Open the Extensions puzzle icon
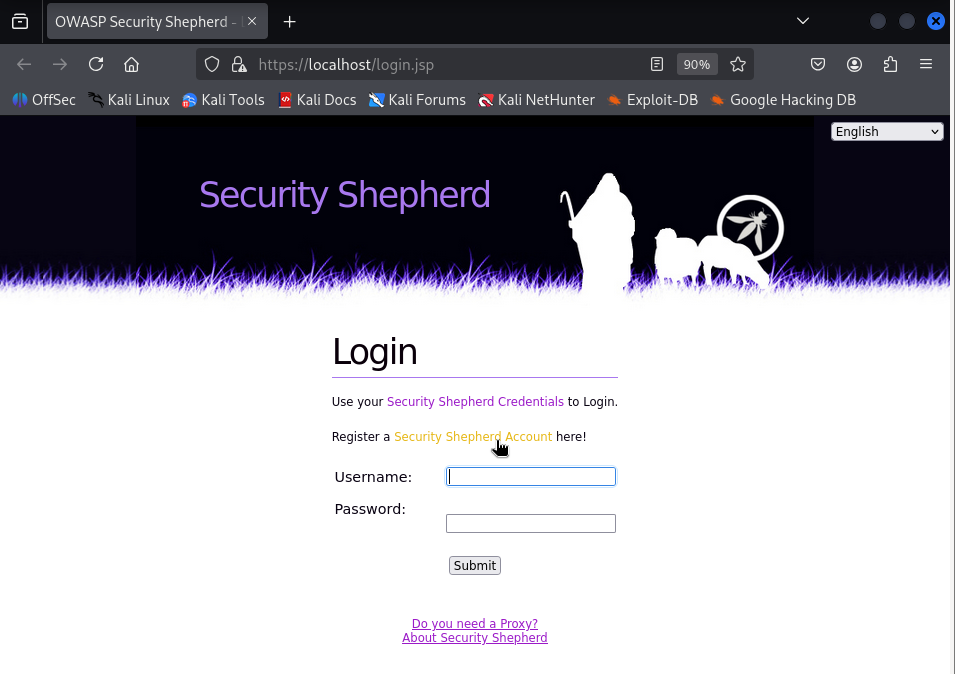Viewport: 955px width, 674px height. [x=890, y=65]
